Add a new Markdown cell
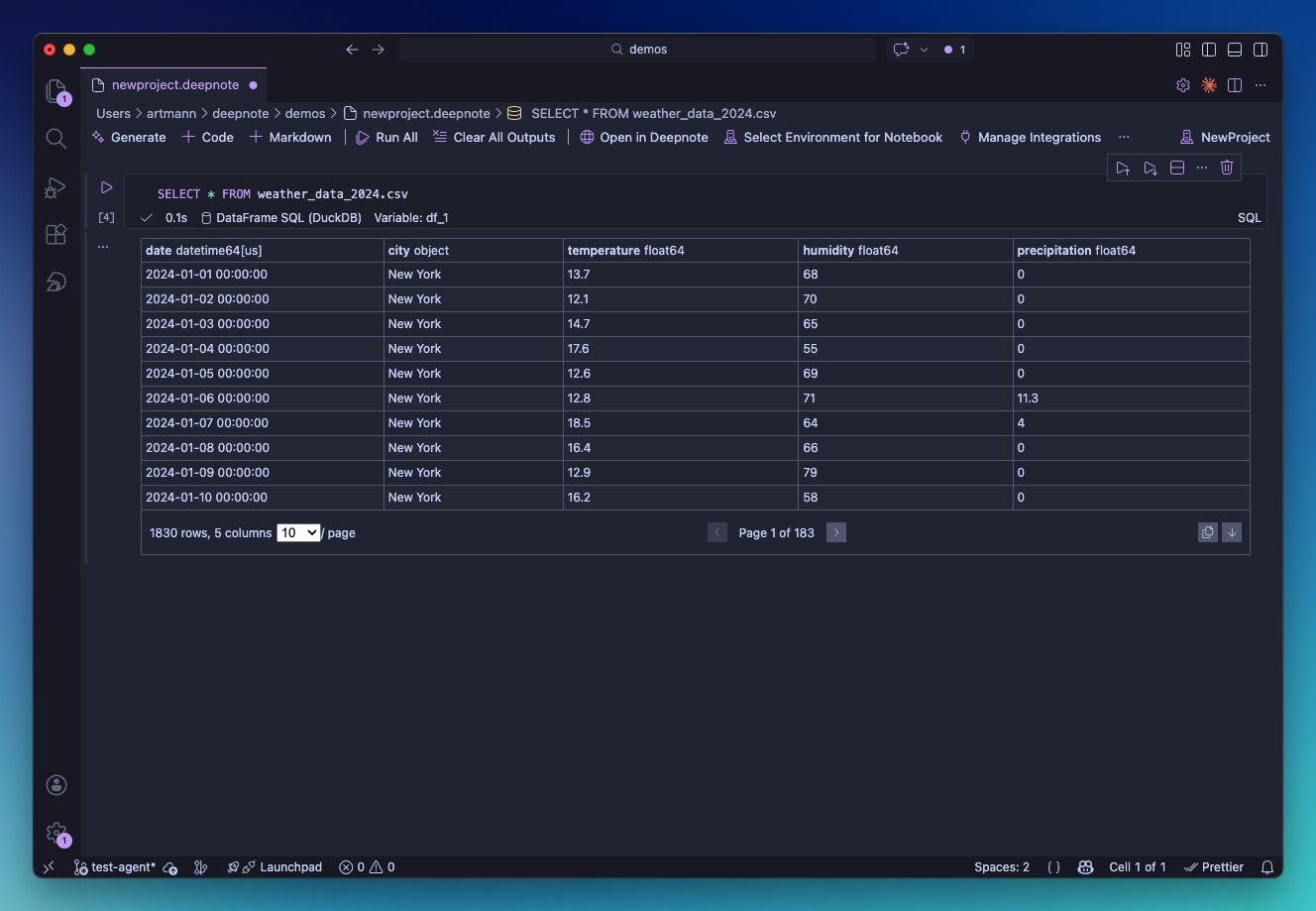This screenshot has width=1316, height=911. tap(290, 138)
